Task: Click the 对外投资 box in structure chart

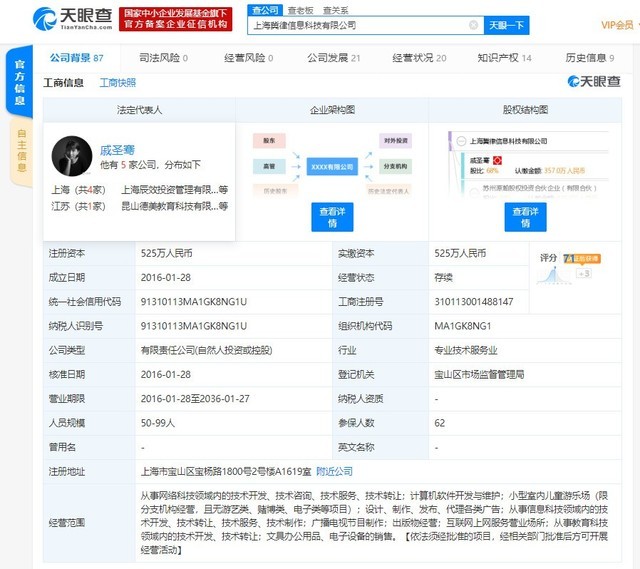Action: tap(396, 140)
